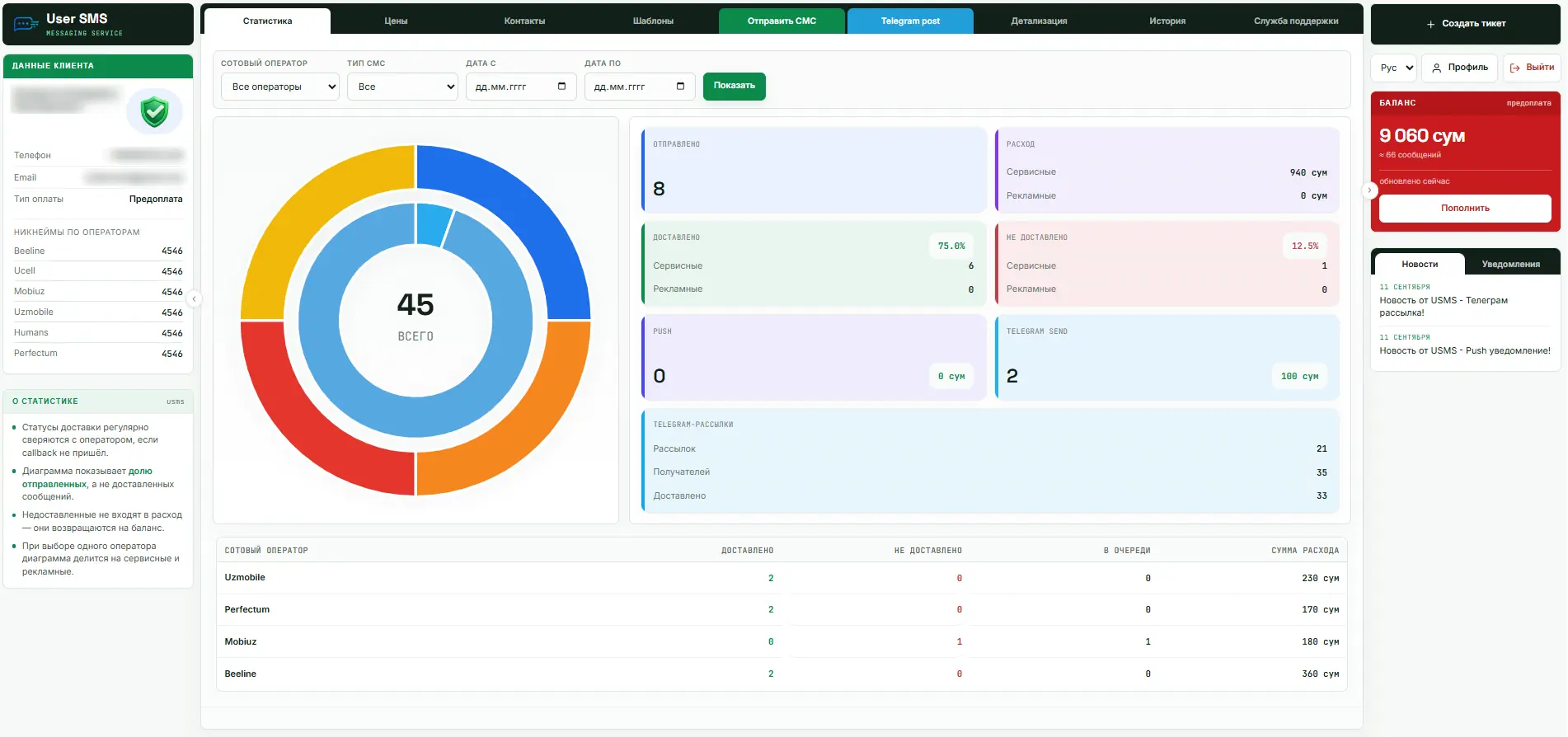Click the 12.5% not delivered badge
The height and width of the screenshot is (737, 1568).
(x=1305, y=246)
